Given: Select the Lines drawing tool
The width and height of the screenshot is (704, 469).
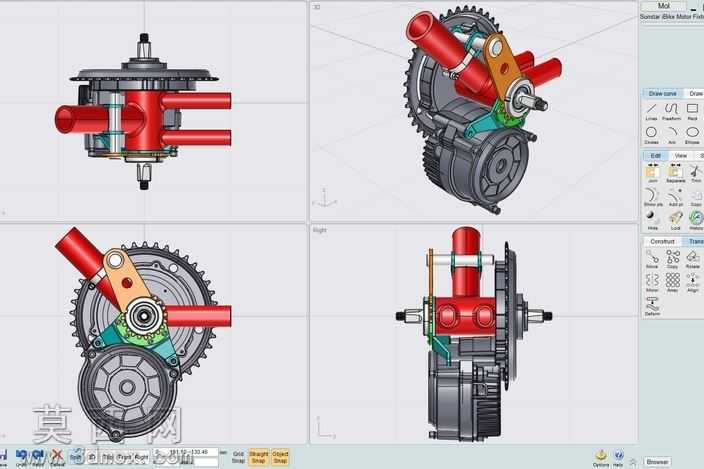Looking at the screenshot, I should (651, 111).
